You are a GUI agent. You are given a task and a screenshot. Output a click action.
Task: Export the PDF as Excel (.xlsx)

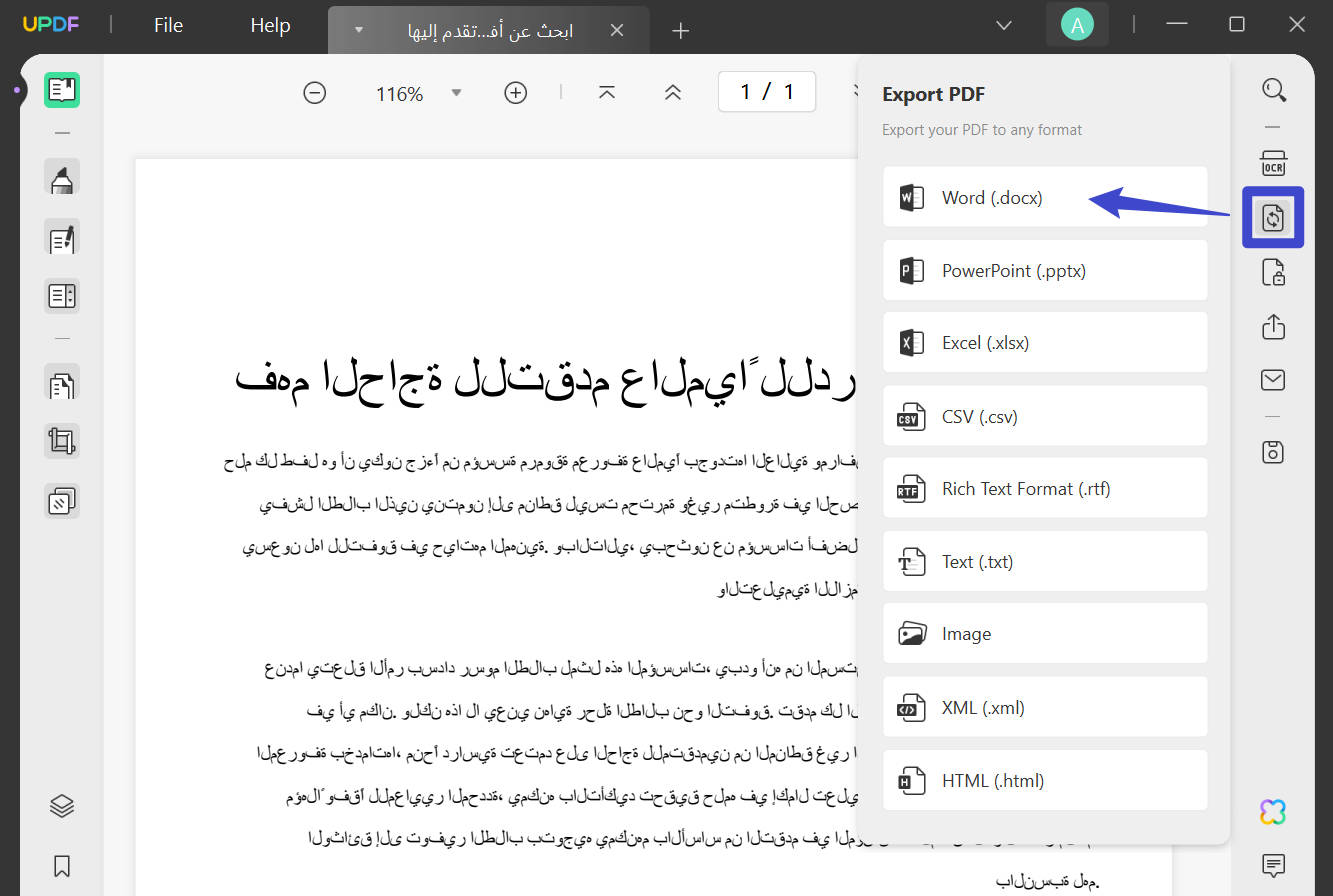[1045, 342]
